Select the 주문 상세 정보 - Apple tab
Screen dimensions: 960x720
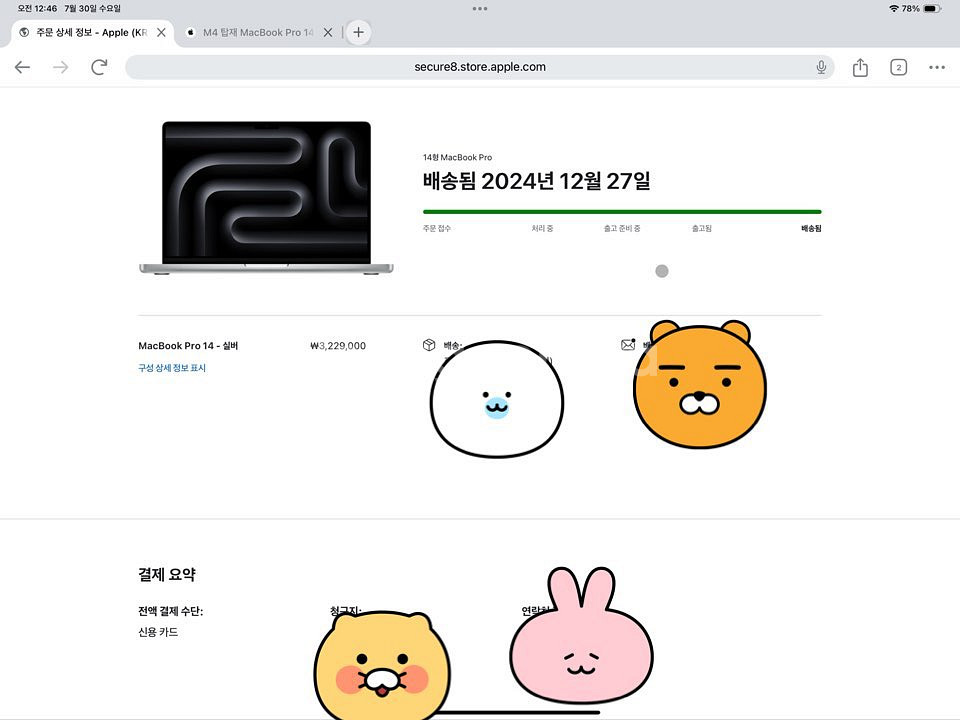coord(91,32)
